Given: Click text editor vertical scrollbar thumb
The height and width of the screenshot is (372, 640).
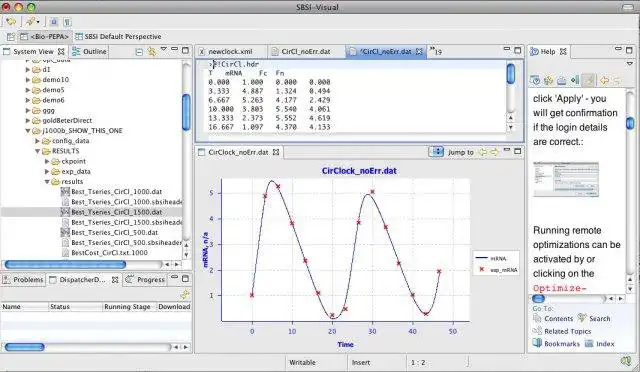Looking at the screenshot, I should pos(510,74).
